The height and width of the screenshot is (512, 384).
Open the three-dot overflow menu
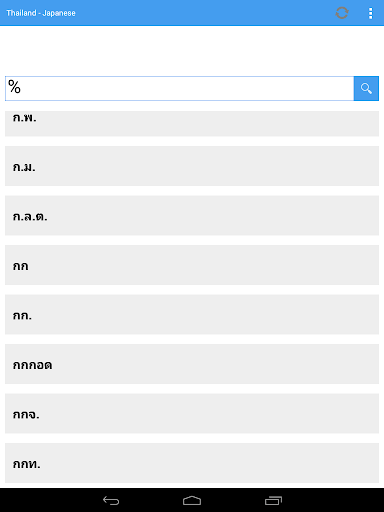pos(370,13)
